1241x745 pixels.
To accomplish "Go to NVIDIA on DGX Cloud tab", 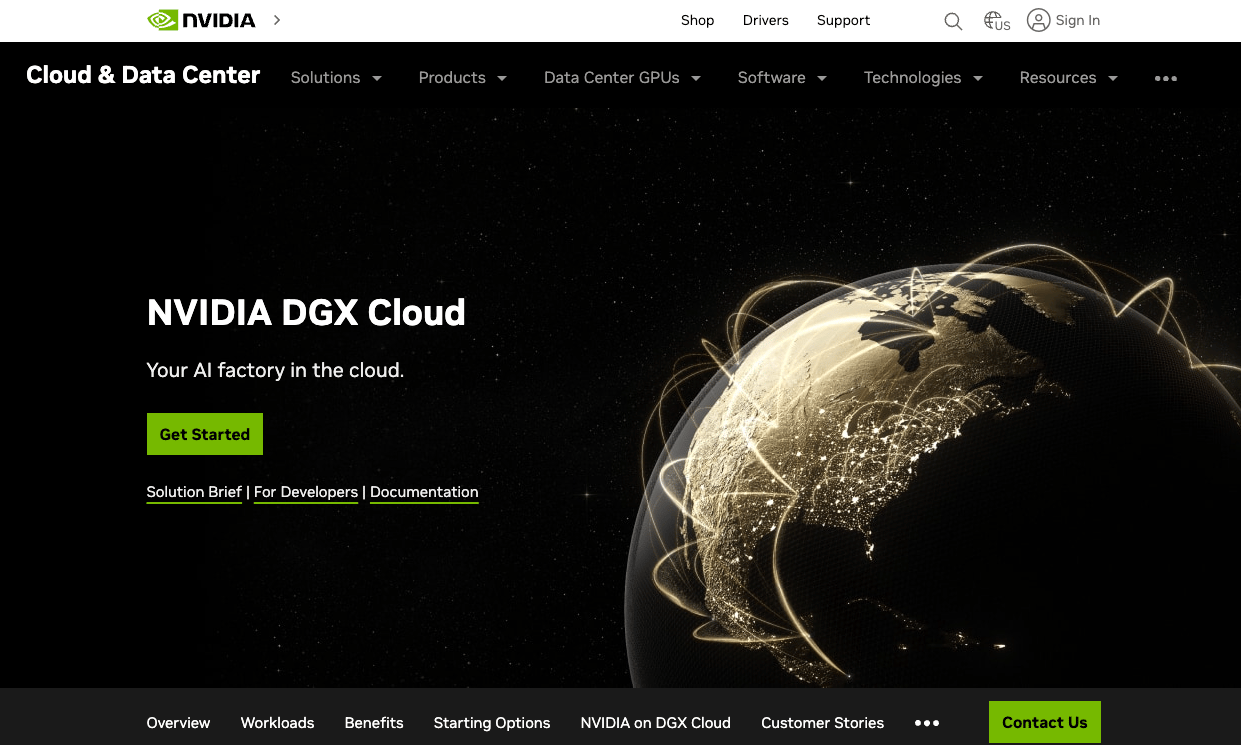I will [656, 723].
